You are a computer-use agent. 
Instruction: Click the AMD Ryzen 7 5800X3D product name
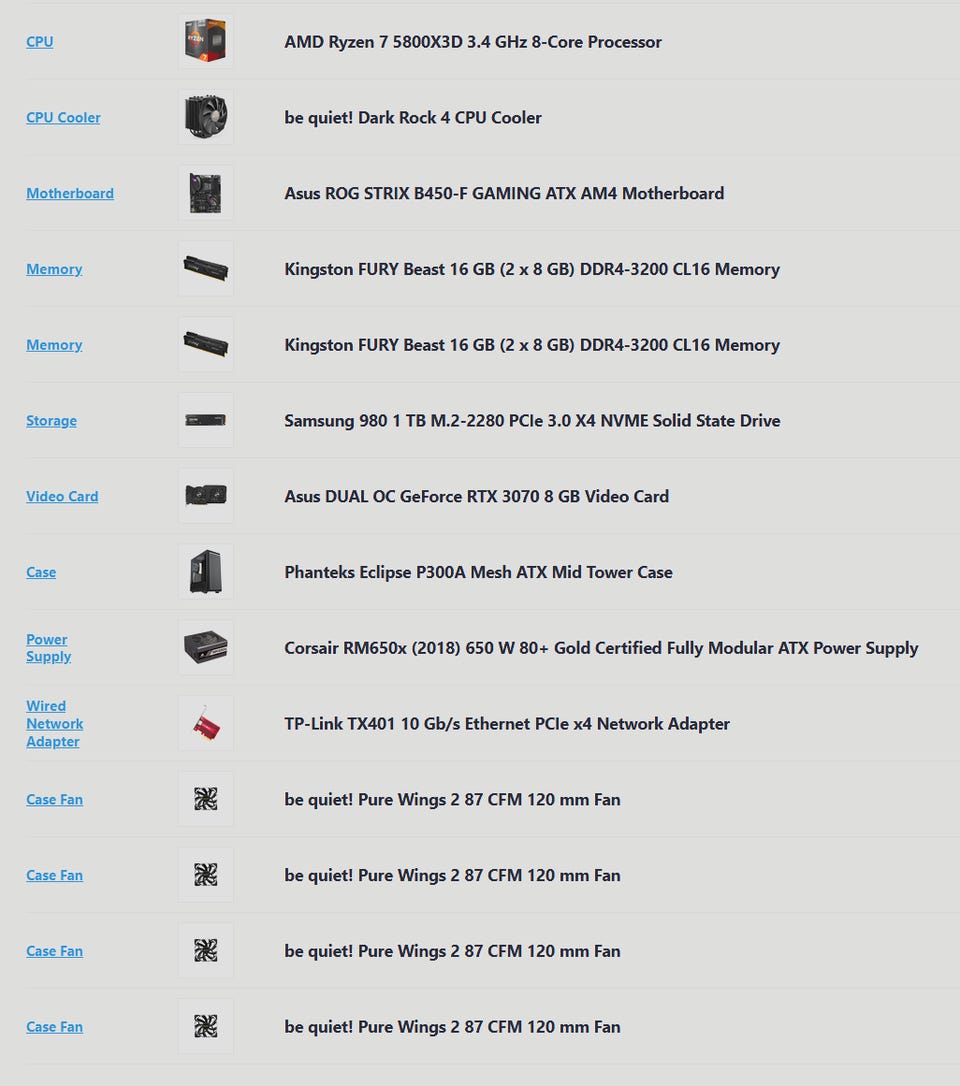pos(473,42)
